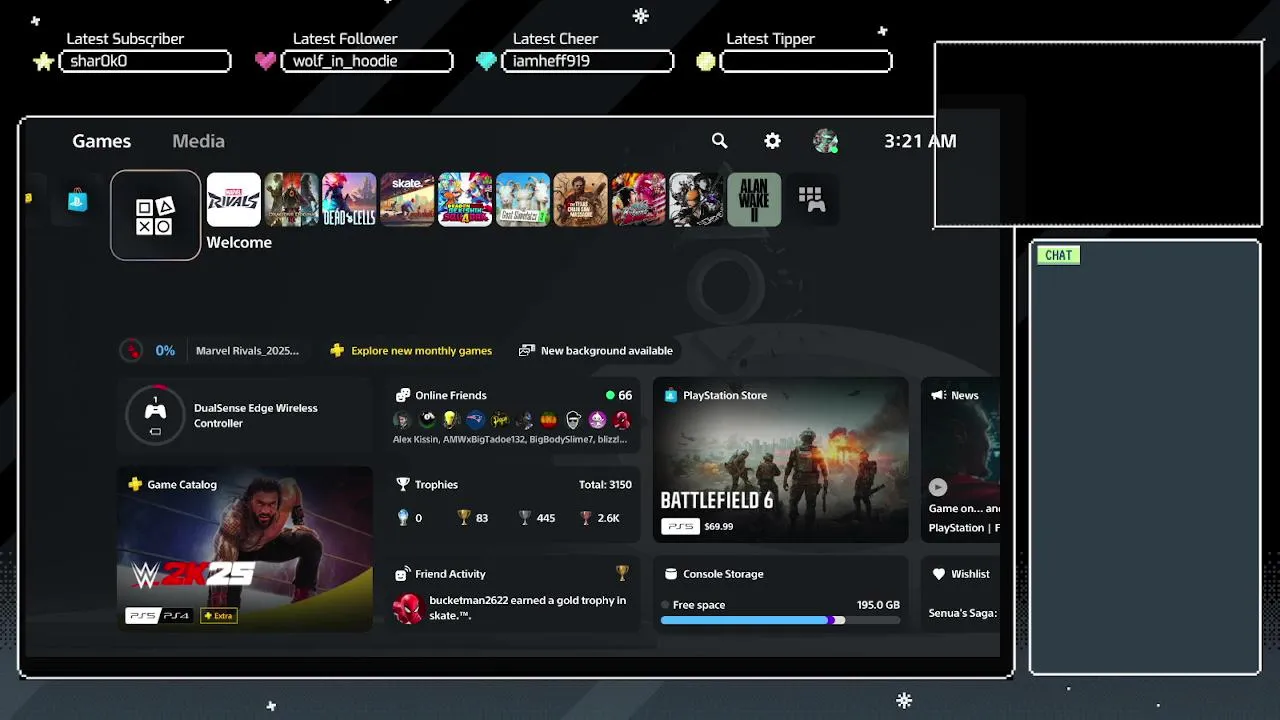Screen dimensions: 1280x720
Task: Open the Friend Activity card
Action: click(x=514, y=594)
